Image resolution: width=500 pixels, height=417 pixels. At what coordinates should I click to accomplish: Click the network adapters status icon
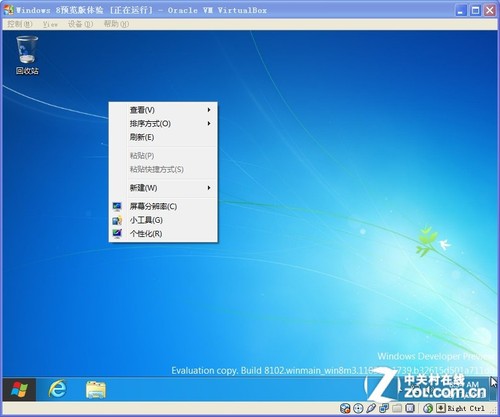coord(384,408)
